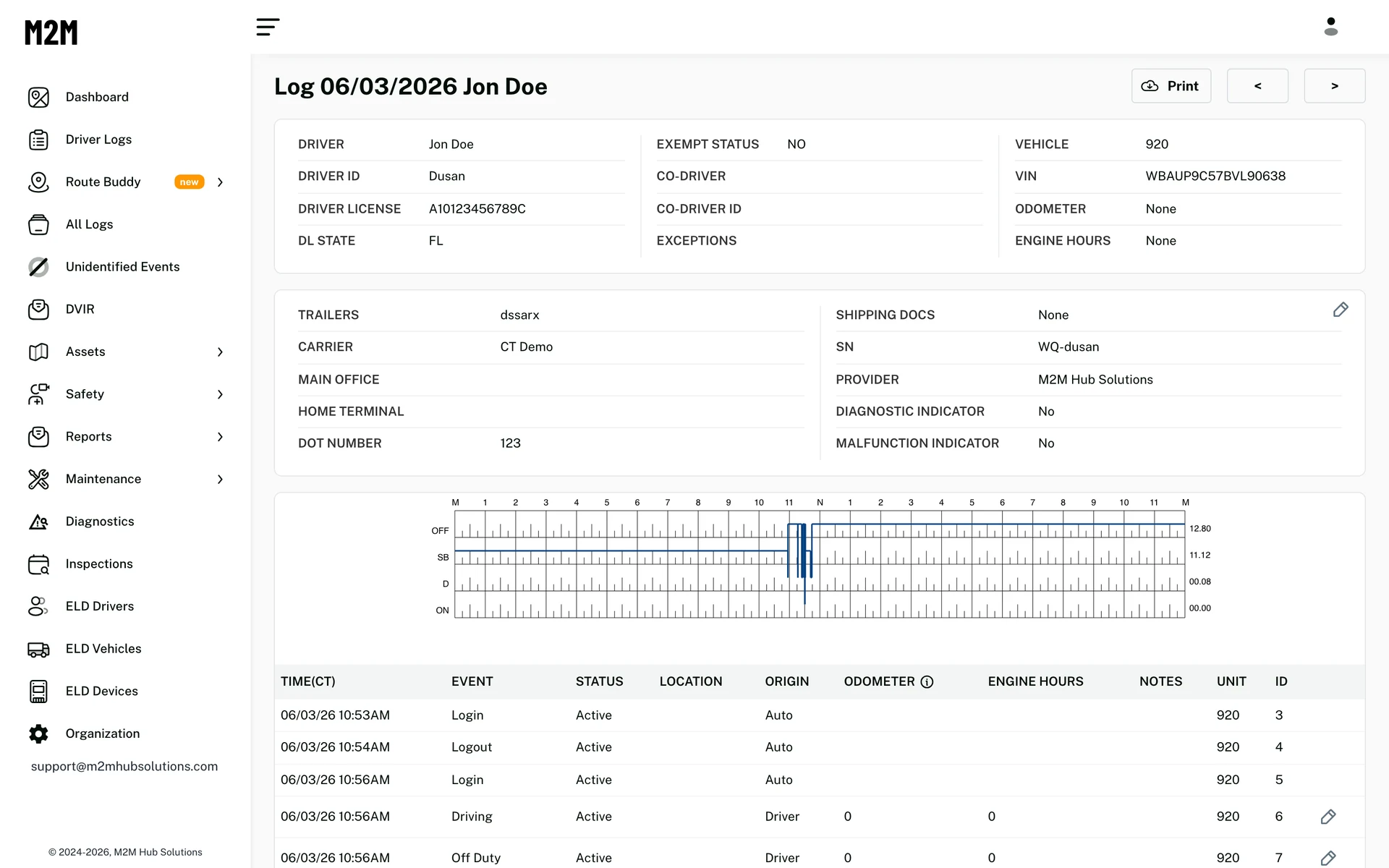Click the M2M logo
Image resolution: width=1389 pixels, height=868 pixels.
[51, 33]
